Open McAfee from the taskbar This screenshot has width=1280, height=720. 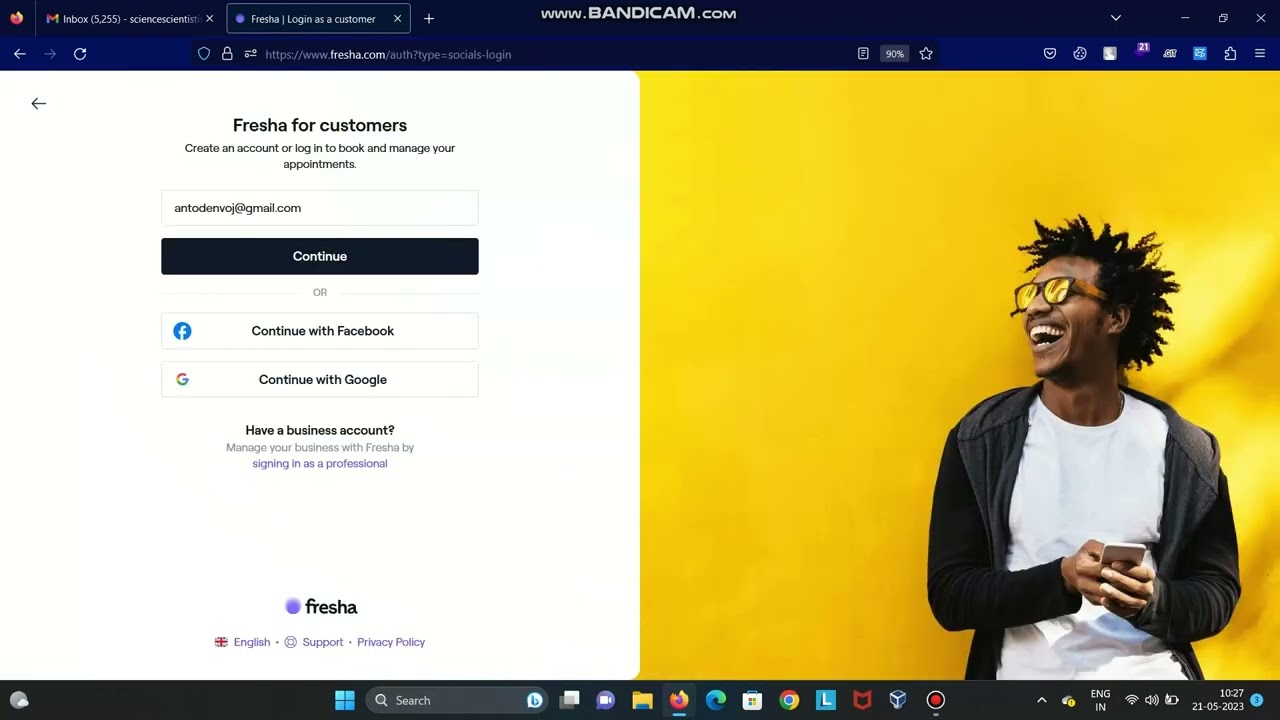862,700
